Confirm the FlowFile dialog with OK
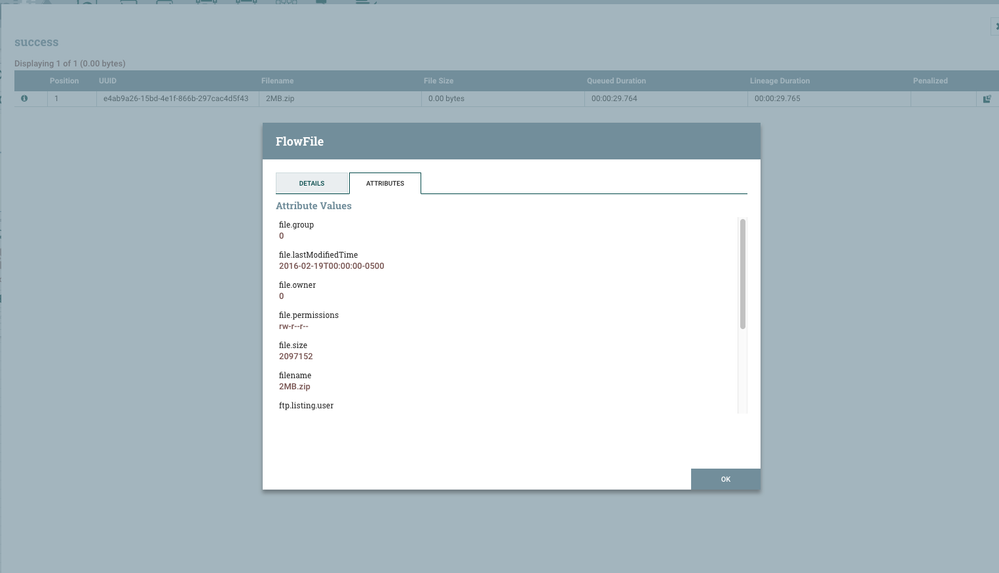Image resolution: width=999 pixels, height=573 pixels. pyautogui.click(x=726, y=479)
